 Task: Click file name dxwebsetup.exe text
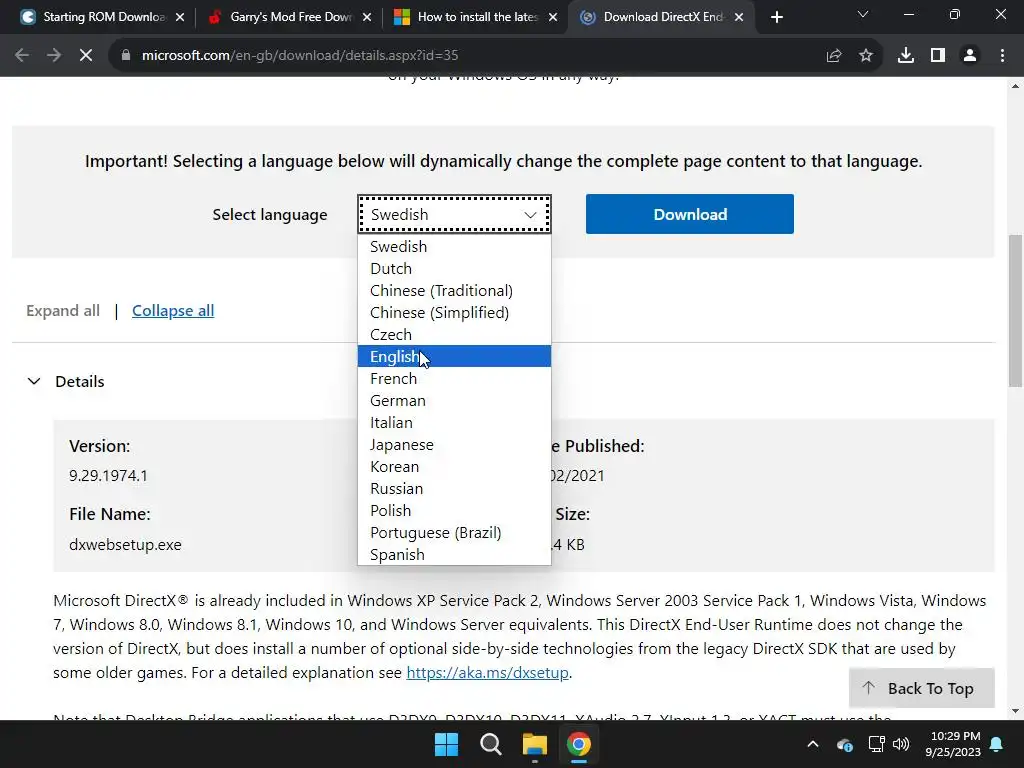[x=125, y=545]
